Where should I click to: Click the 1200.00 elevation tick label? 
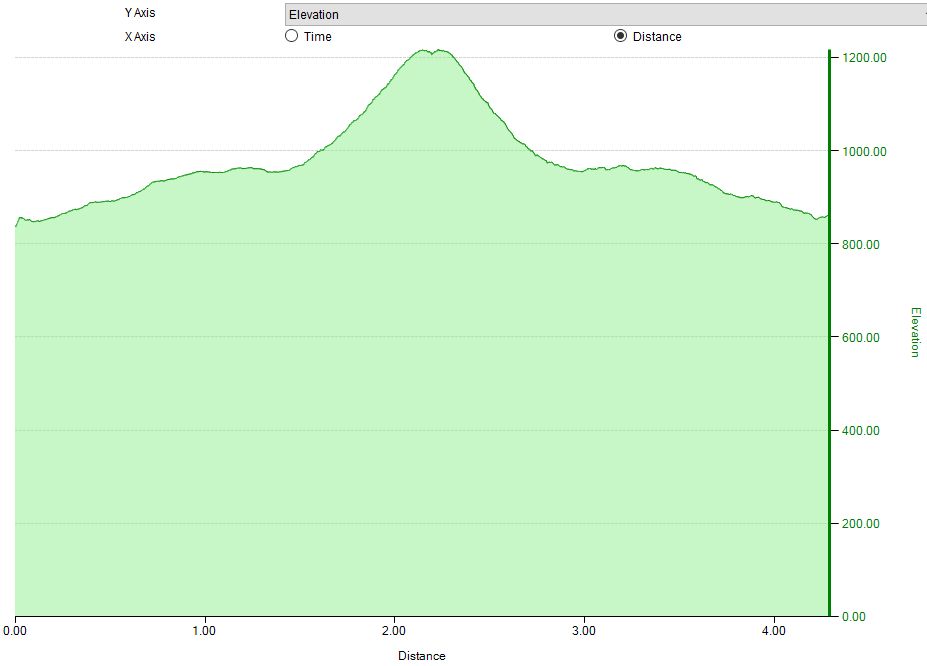(865, 58)
